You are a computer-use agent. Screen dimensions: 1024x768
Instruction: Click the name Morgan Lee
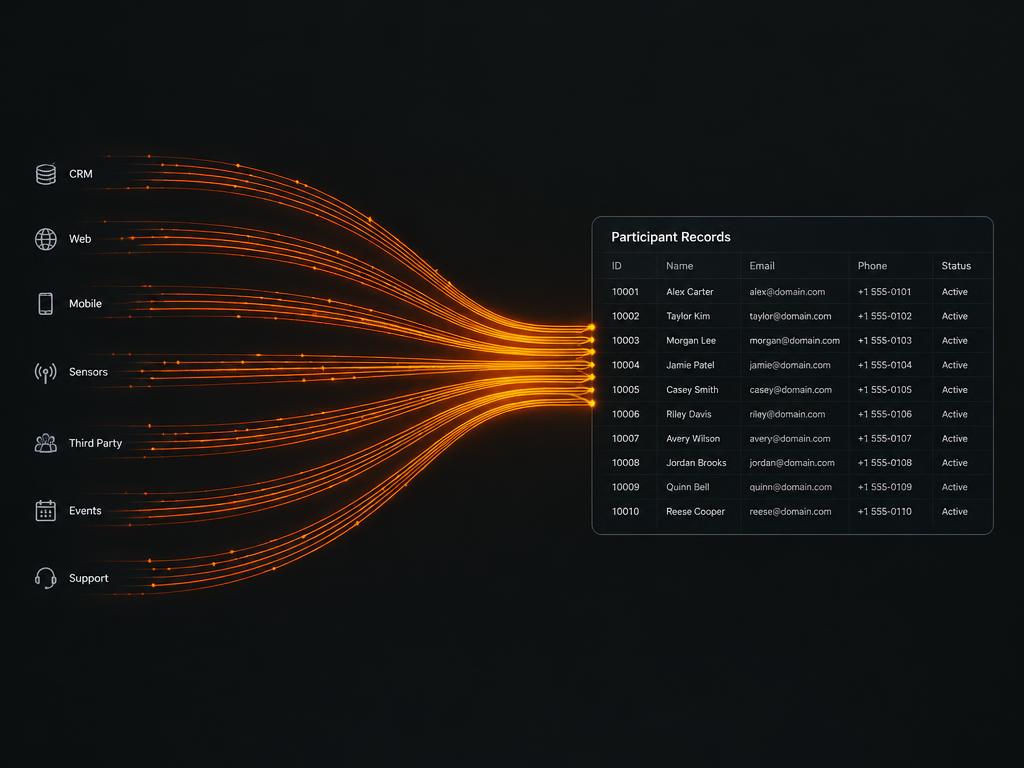pyautogui.click(x=691, y=340)
